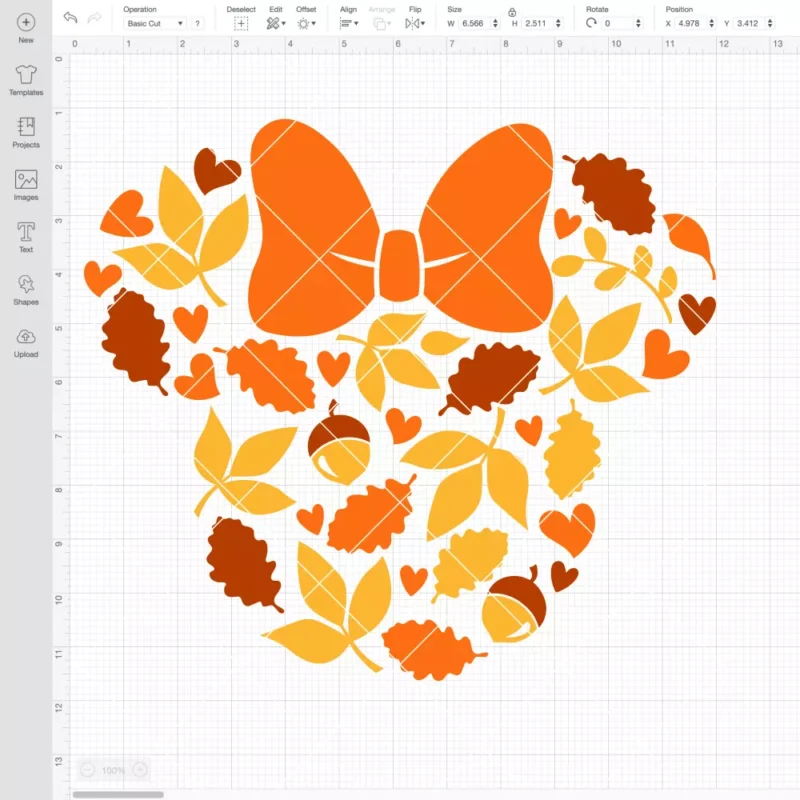Open the Arrange options
This screenshot has height=800, width=800.
(379, 23)
